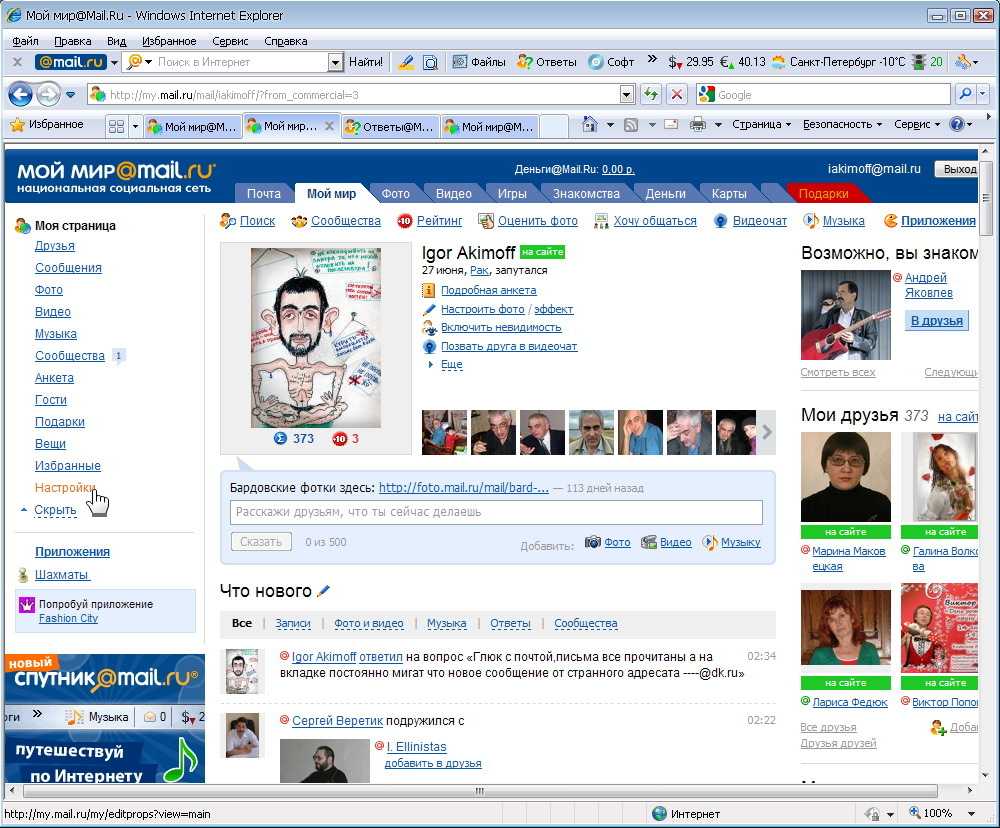Switch to the Ответы@M... browser tab

coord(390,126)
